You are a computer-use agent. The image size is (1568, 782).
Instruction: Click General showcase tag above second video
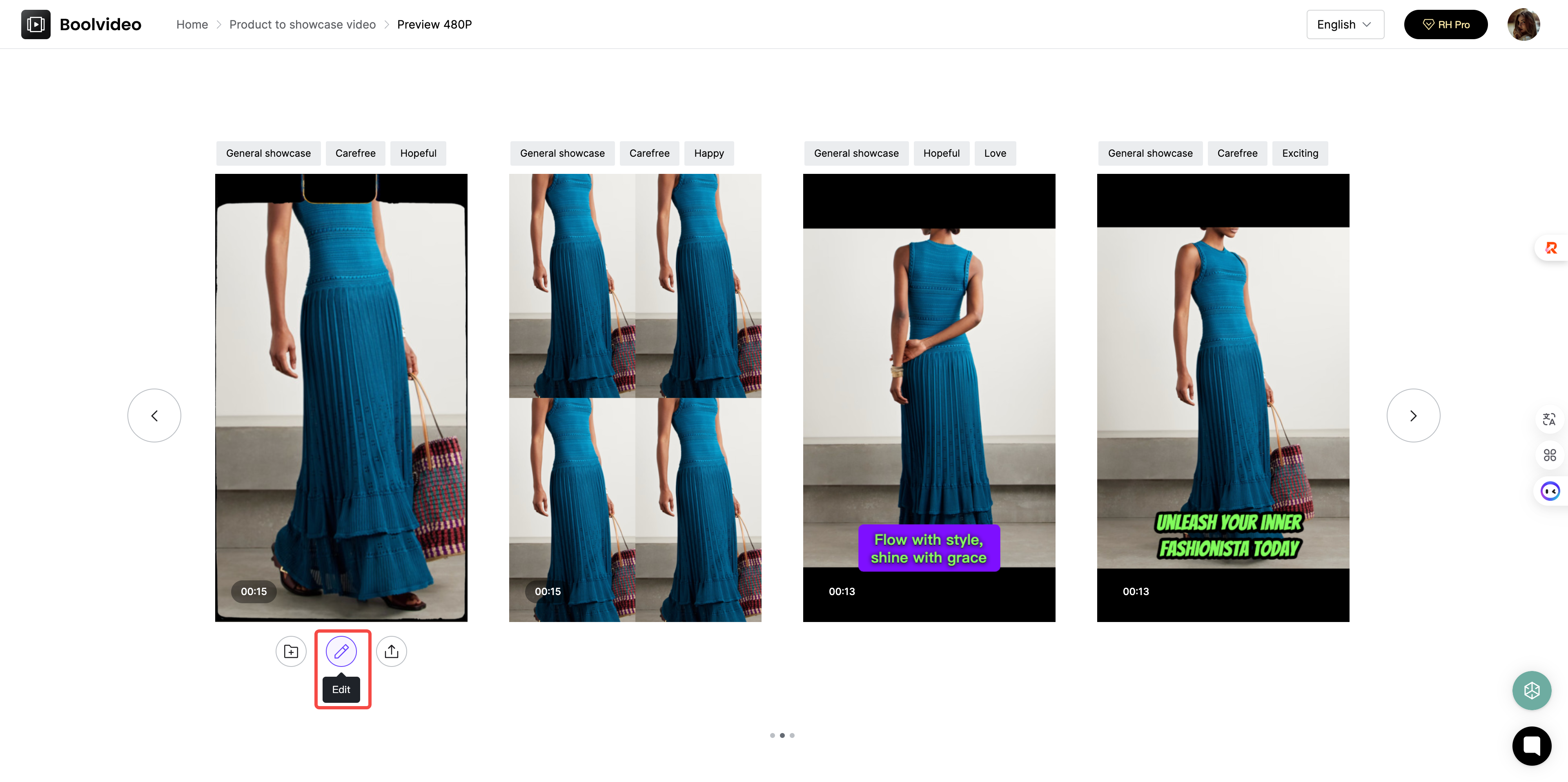pos(562,153)
